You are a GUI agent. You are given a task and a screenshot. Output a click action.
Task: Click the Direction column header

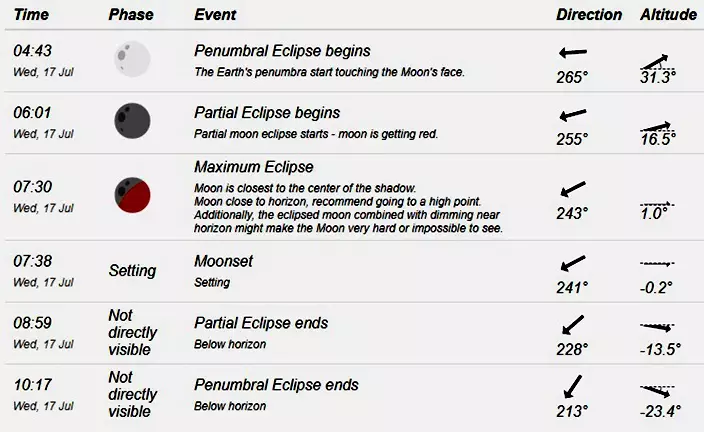pos(589,15)
